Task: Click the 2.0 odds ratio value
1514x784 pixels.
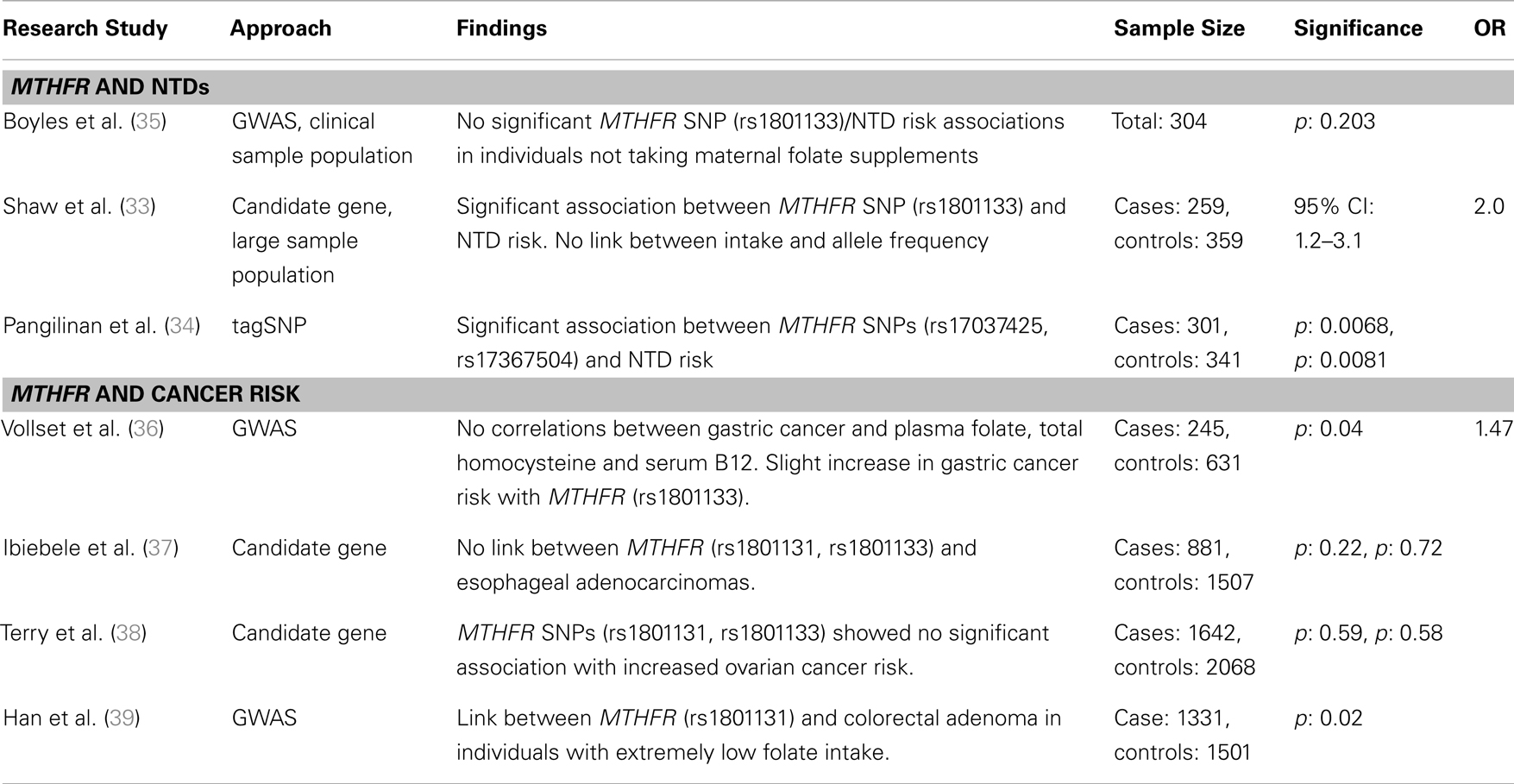Action: pos(1490,207)
